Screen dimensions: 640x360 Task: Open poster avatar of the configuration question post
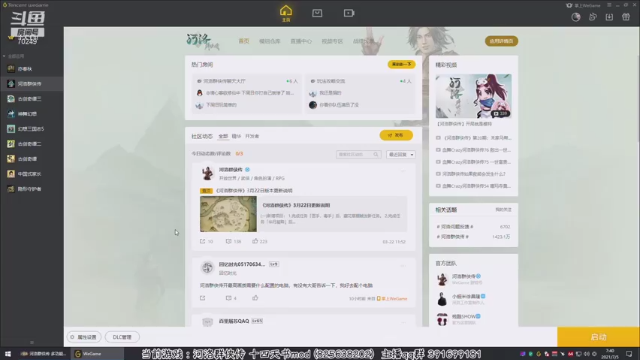click(207, 268)
